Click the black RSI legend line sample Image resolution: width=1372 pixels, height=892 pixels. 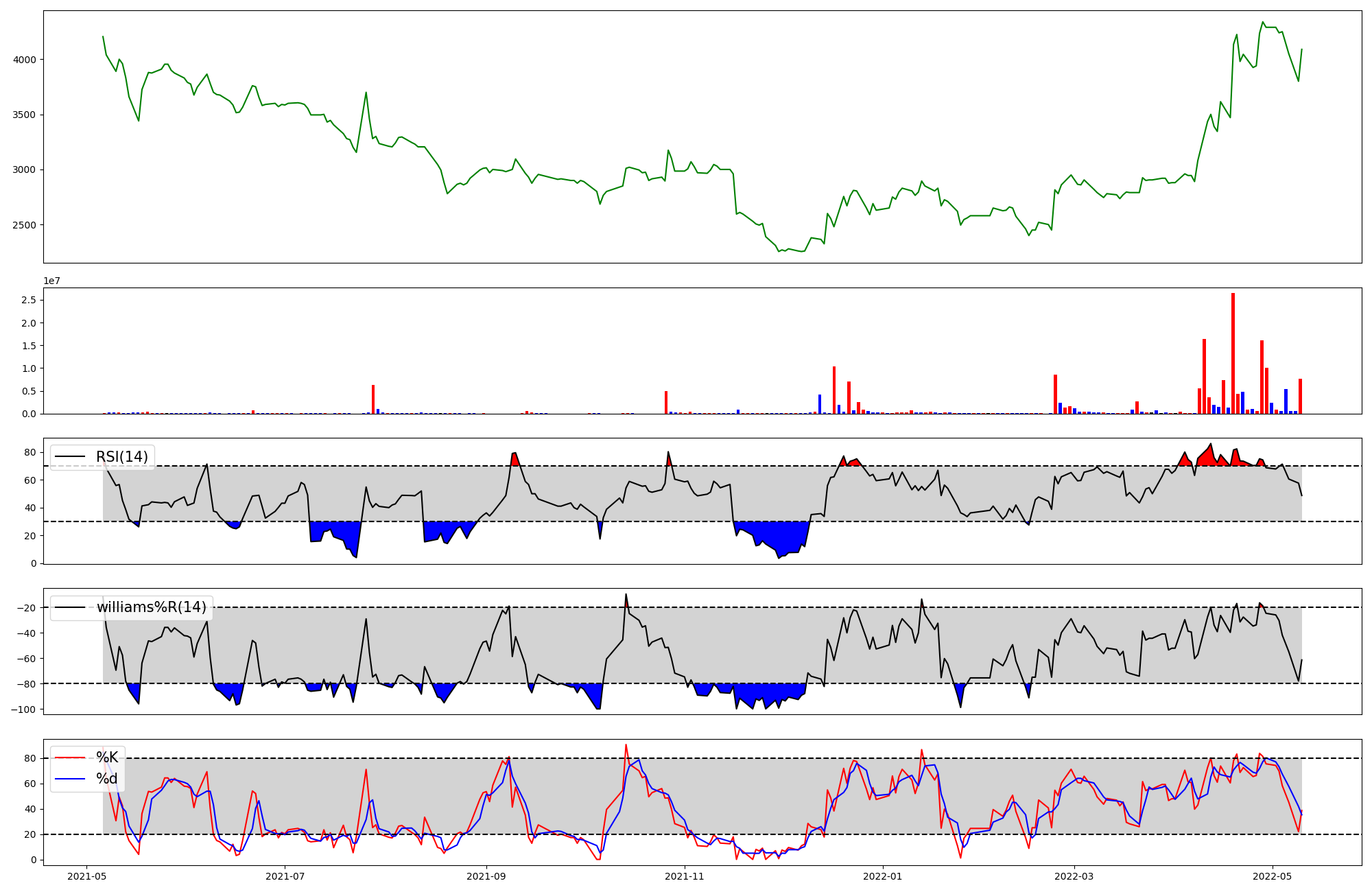pos(70,457)
